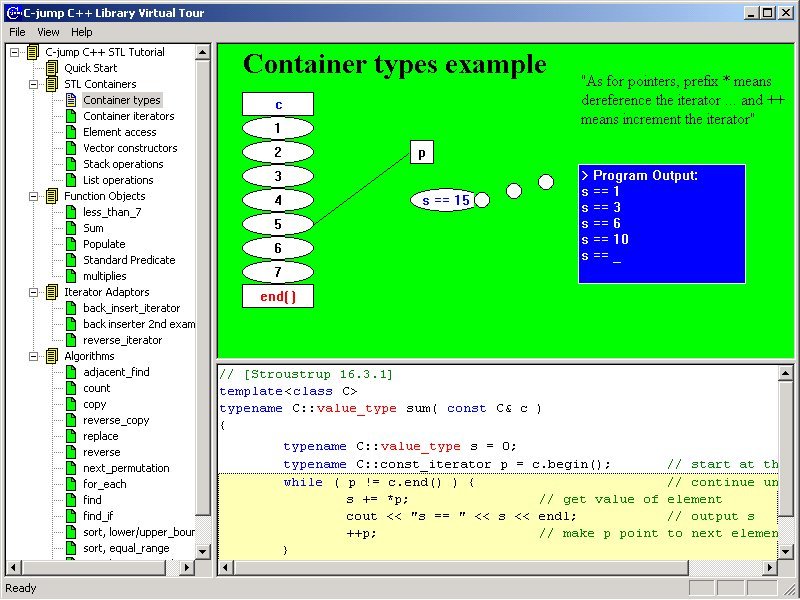Open the Help menu
This screenshot has height=600, width=800.
click(82, 32)
